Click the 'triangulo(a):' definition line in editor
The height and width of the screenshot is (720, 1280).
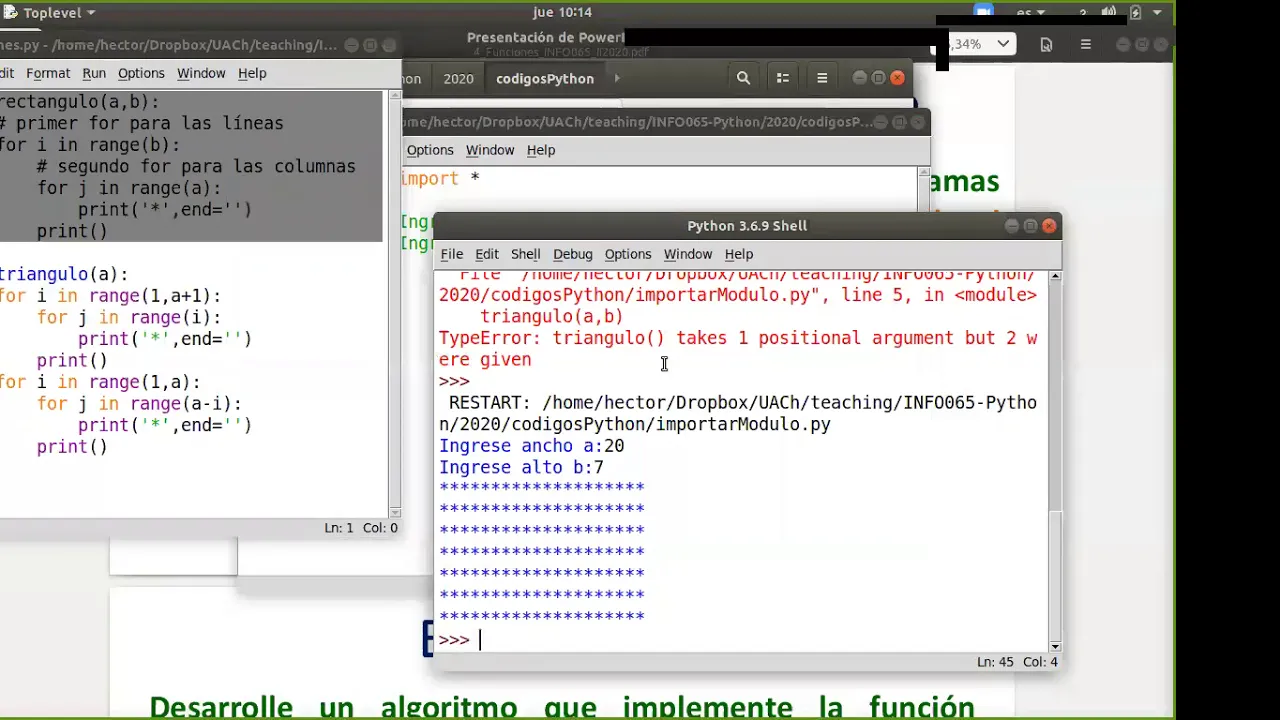(64, 274)
